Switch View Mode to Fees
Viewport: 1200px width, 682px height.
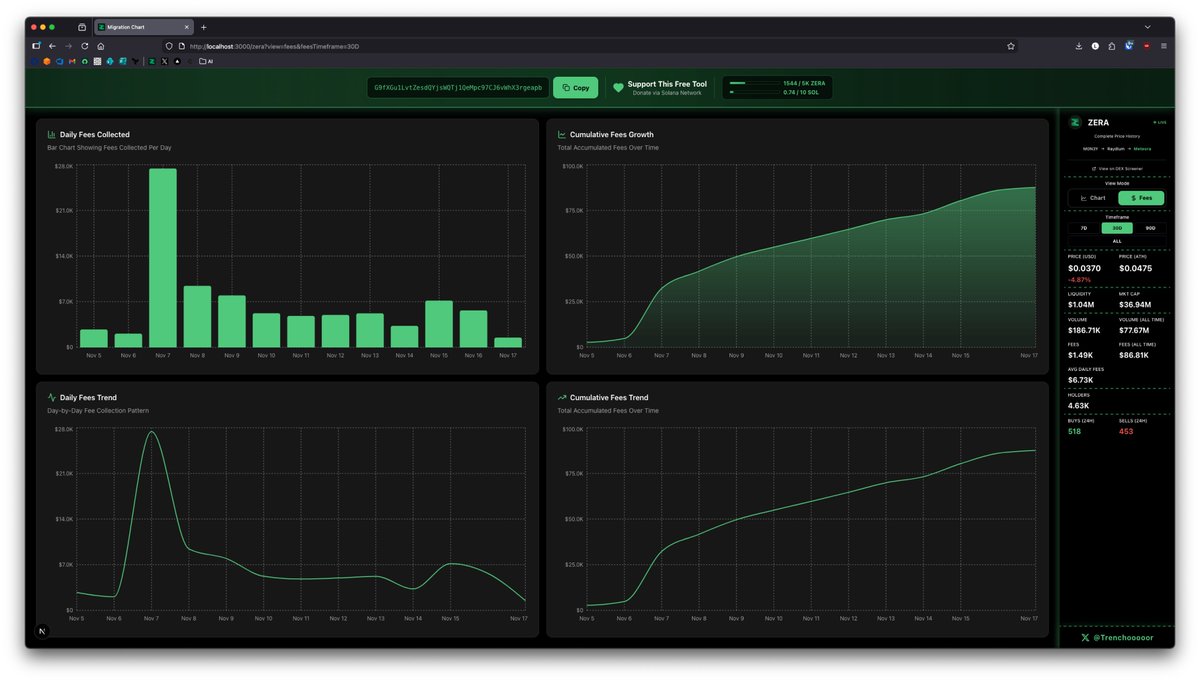(x=1140, y=198)
